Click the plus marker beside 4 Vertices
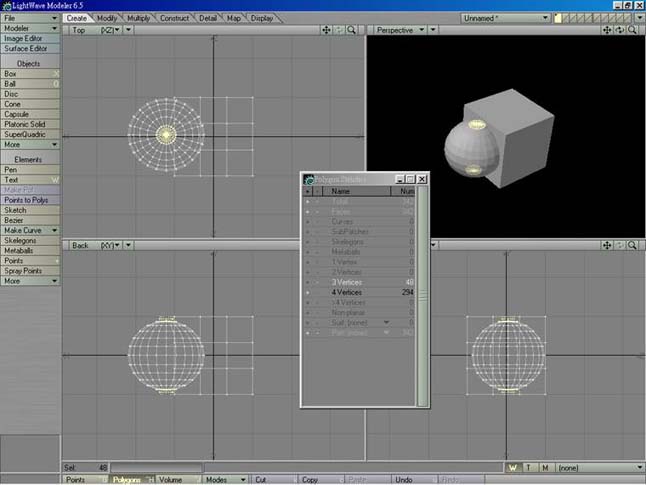 tap(307, 293)
